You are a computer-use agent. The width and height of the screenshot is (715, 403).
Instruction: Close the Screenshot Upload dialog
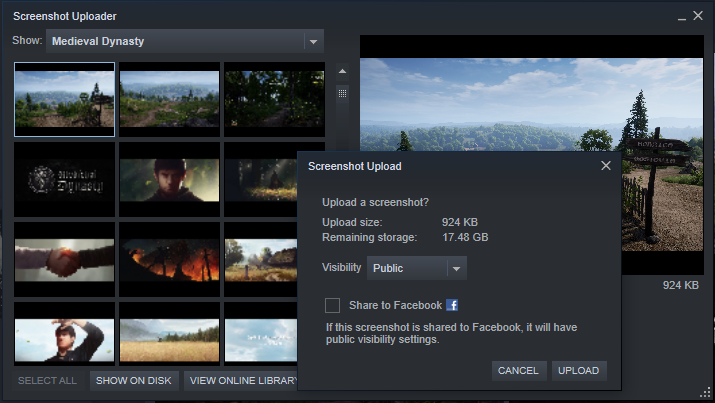[x=606, y=165]
